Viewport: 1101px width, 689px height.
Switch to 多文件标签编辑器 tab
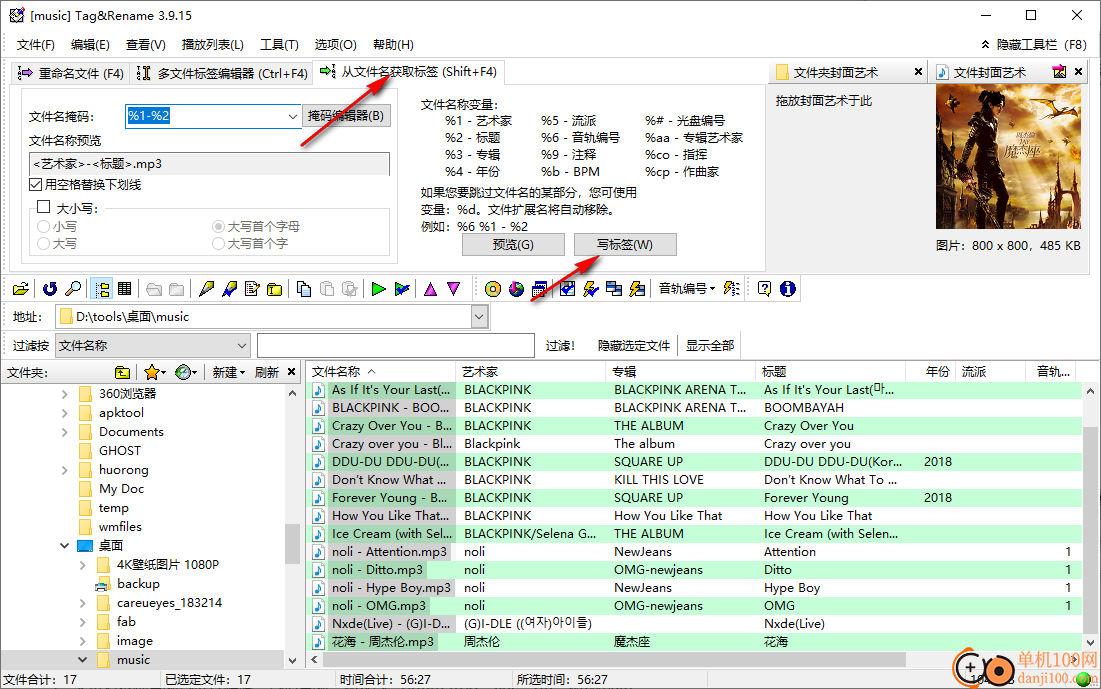222,73
